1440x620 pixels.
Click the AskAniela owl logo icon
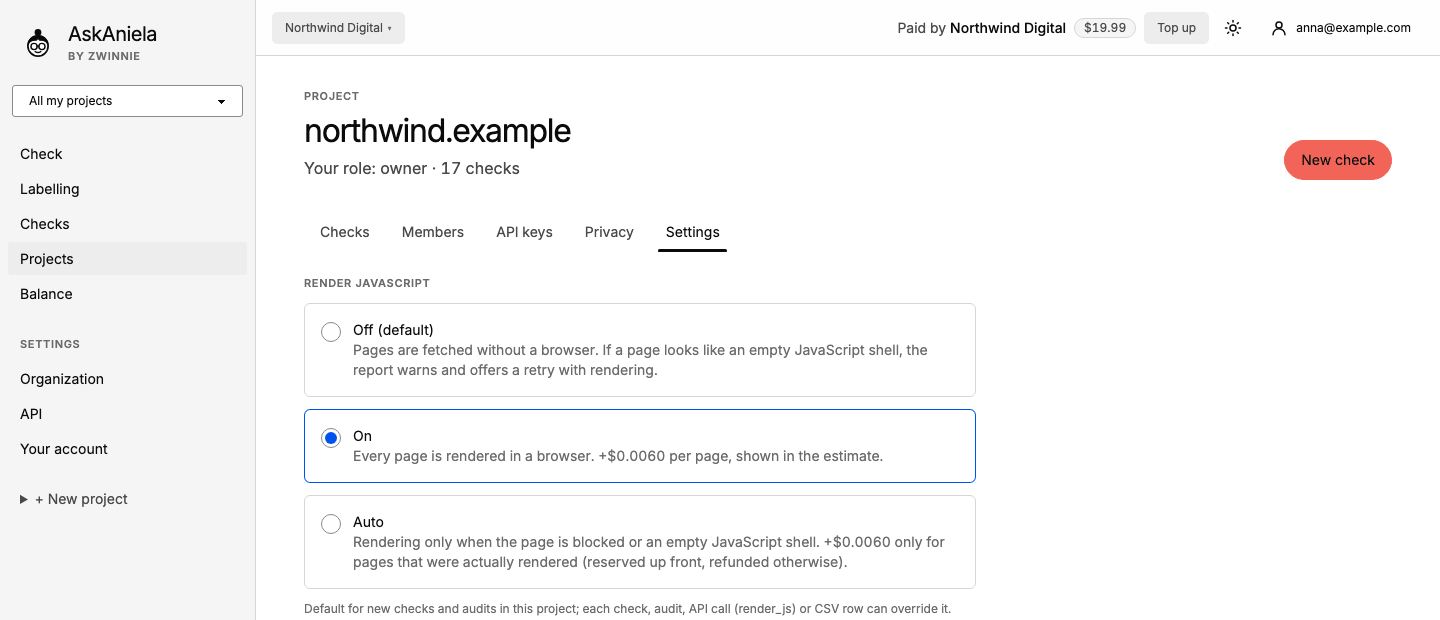38,43
